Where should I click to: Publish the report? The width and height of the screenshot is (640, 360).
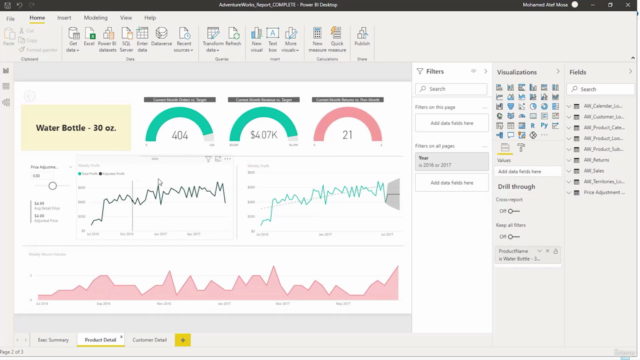362,37
